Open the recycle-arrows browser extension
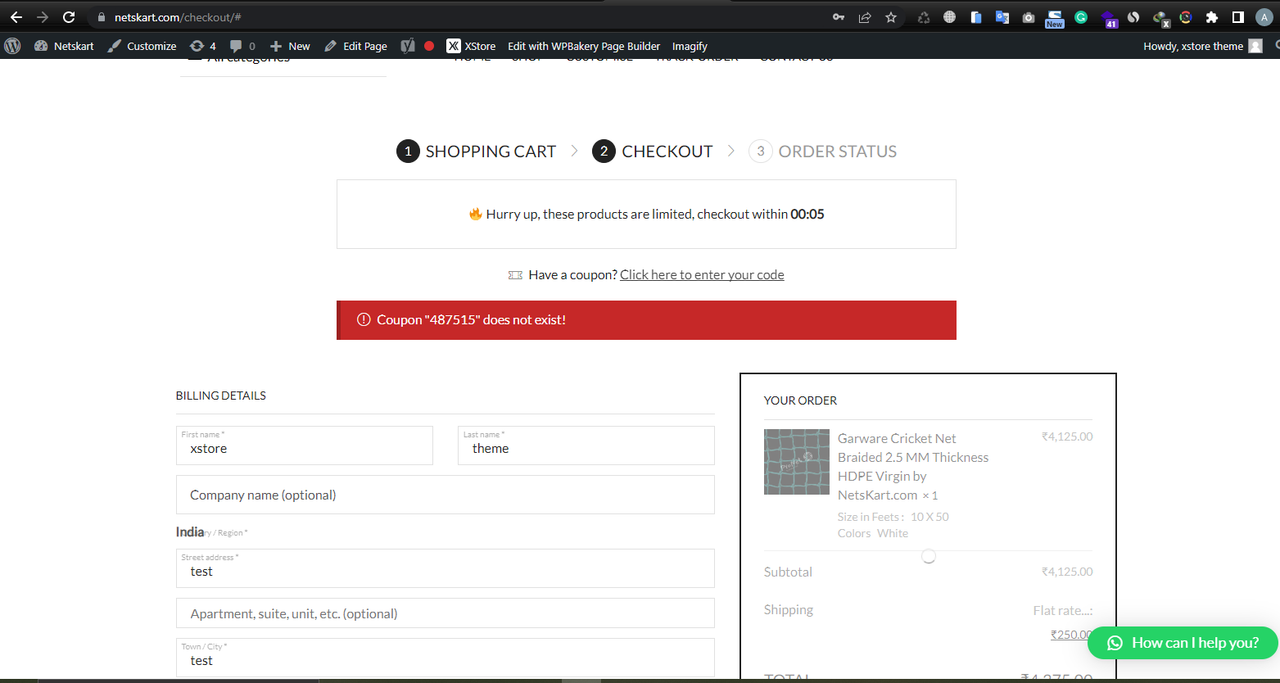1280x683 pixels. [x=923, y=17]
